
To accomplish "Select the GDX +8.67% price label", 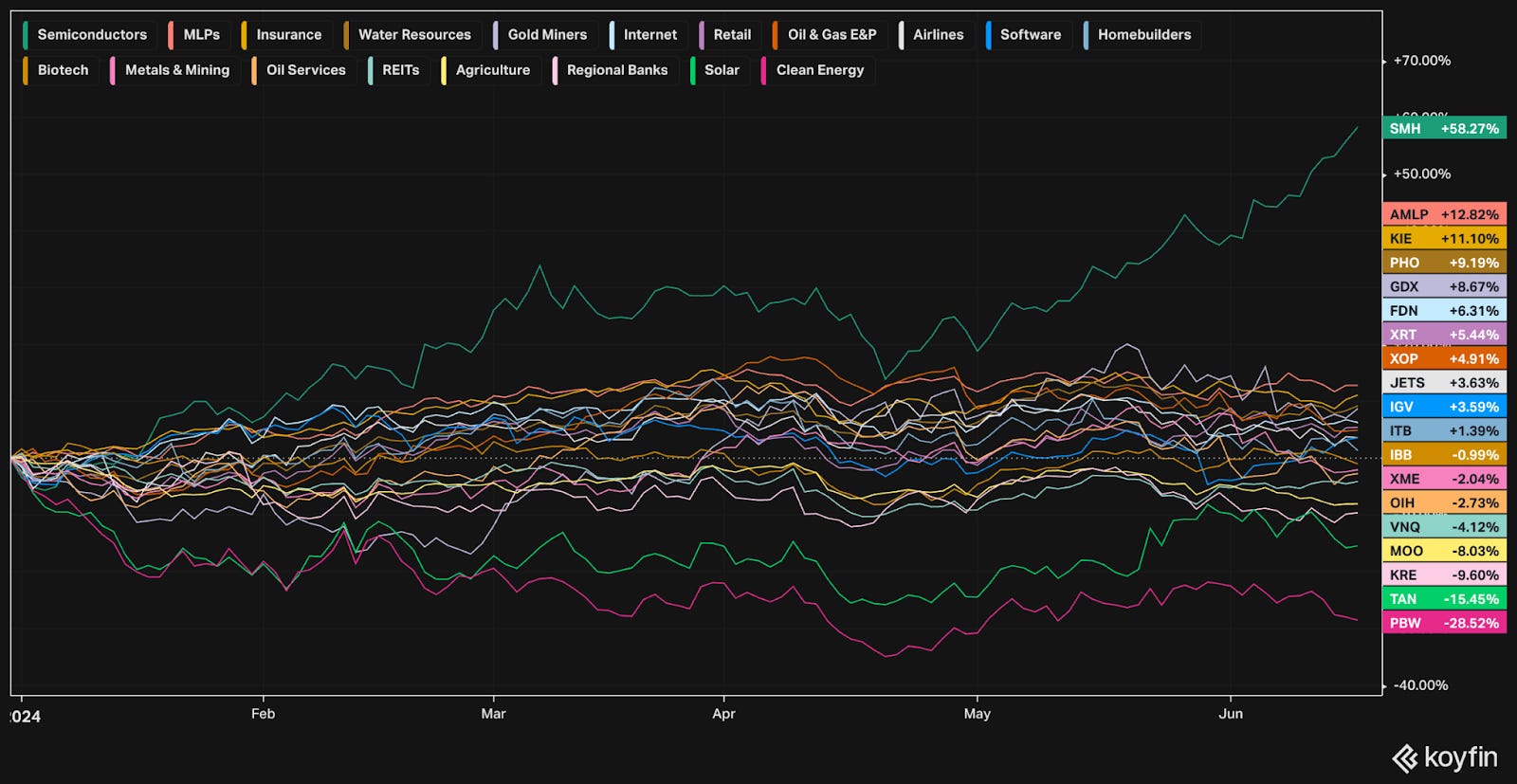I will click(x=1444, y=286).
